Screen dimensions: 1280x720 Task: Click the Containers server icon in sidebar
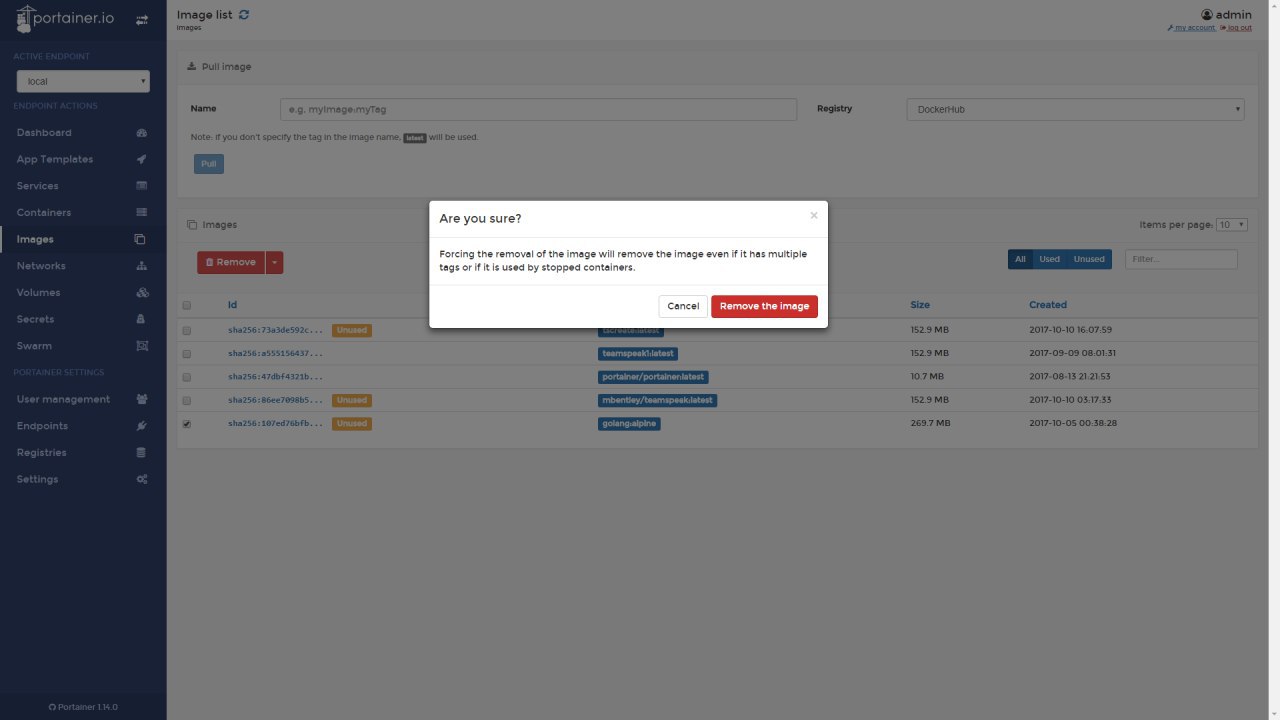click(x=142, y=212)
